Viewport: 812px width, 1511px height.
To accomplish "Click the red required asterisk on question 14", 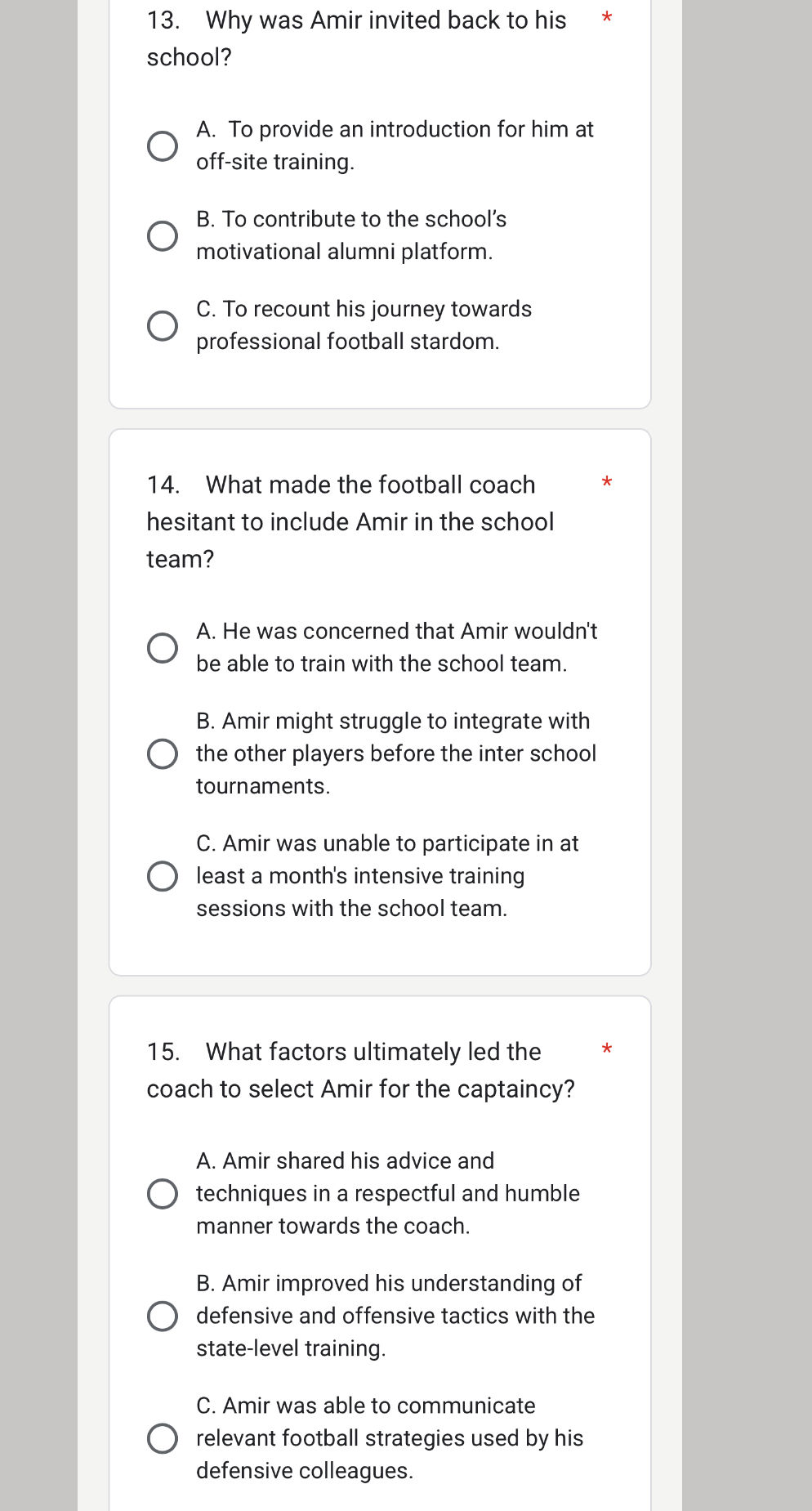I will (x=606, y=483).
